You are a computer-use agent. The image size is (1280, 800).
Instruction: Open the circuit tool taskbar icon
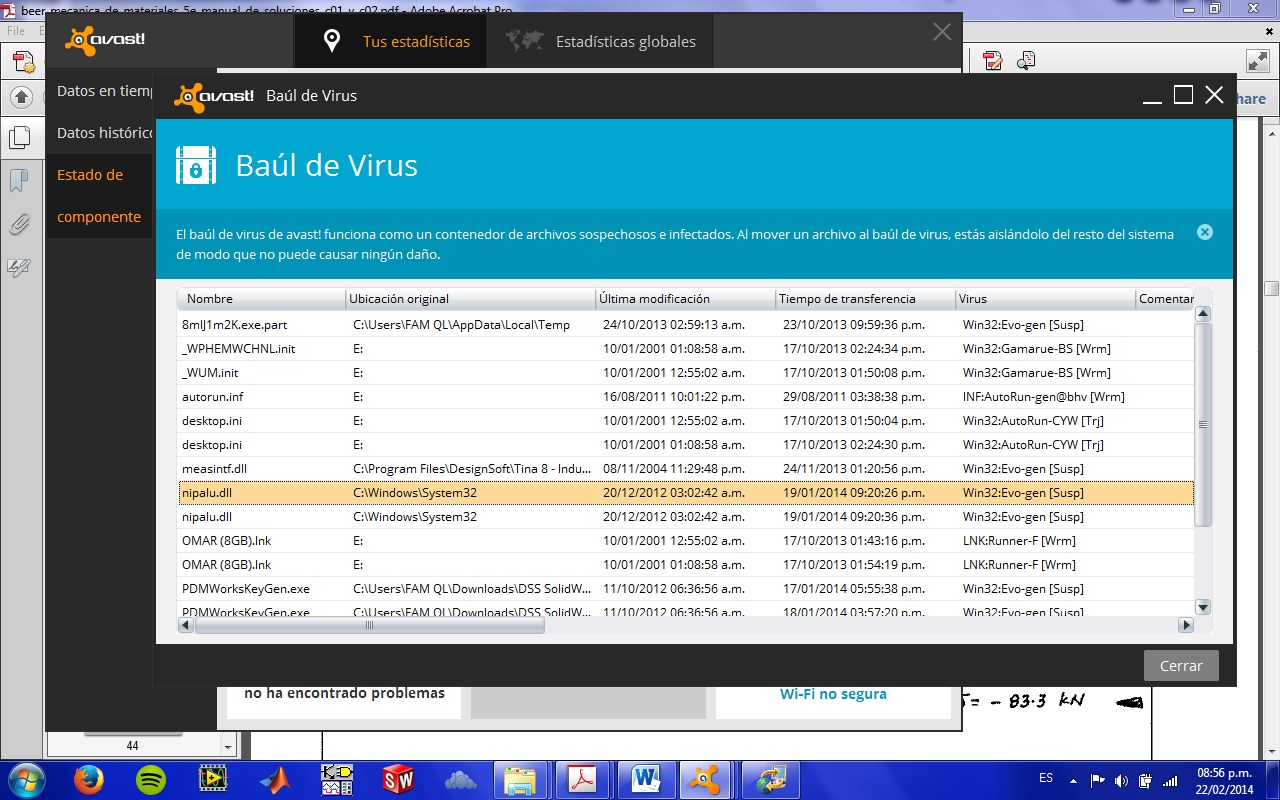(336, 780)
